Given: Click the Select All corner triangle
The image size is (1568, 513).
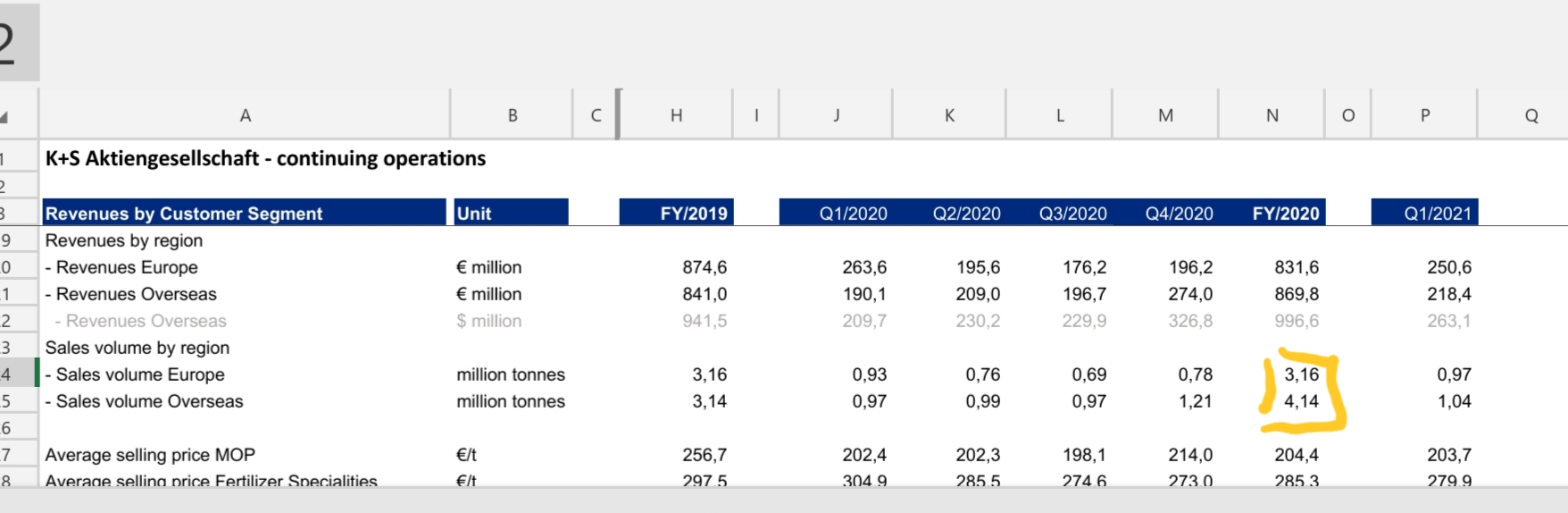Looking at the screenshot, I should click(x=5, y=116).
